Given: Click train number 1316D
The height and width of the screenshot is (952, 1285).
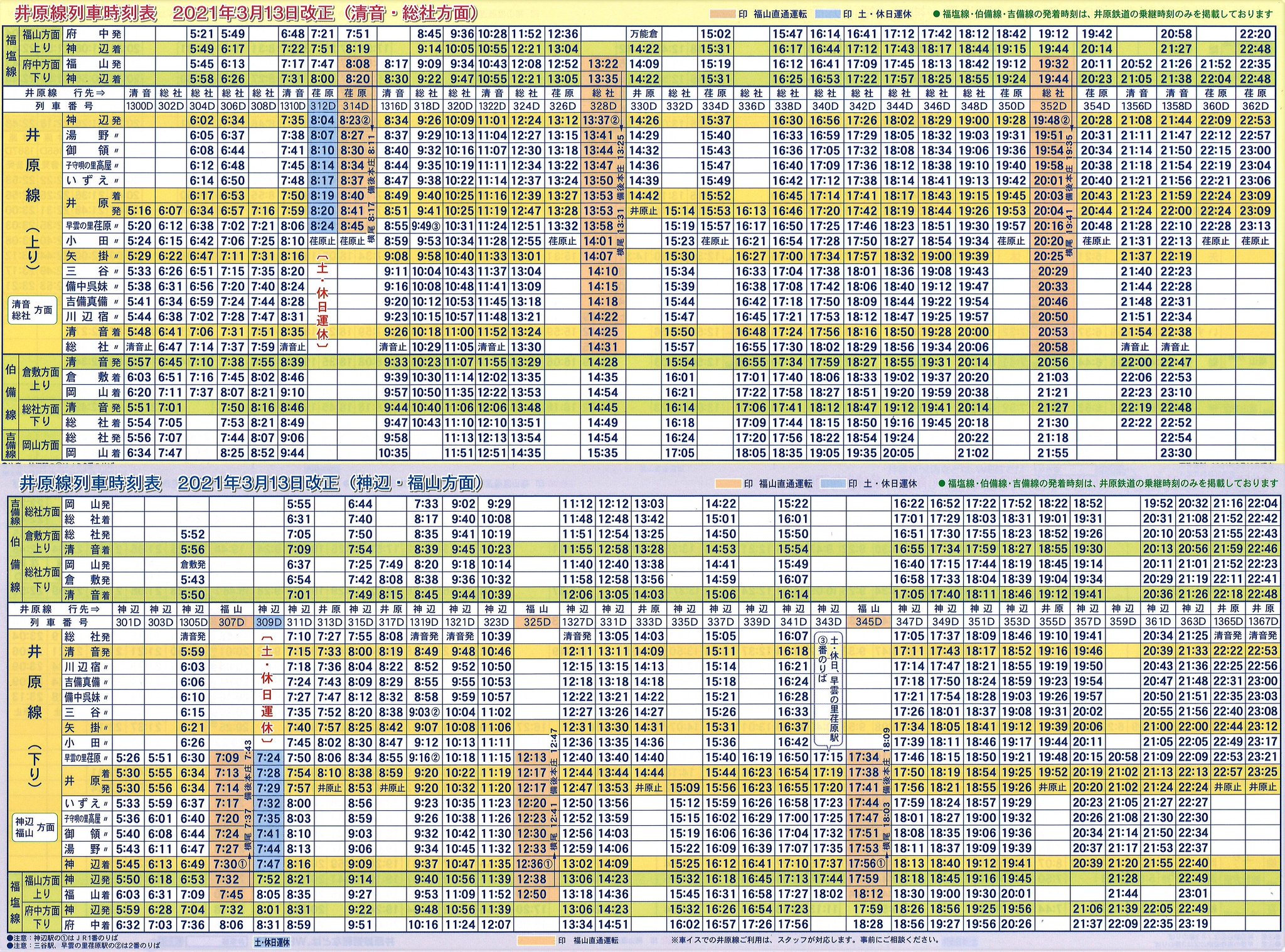Looking at the screenshot, I should (395, 107).
